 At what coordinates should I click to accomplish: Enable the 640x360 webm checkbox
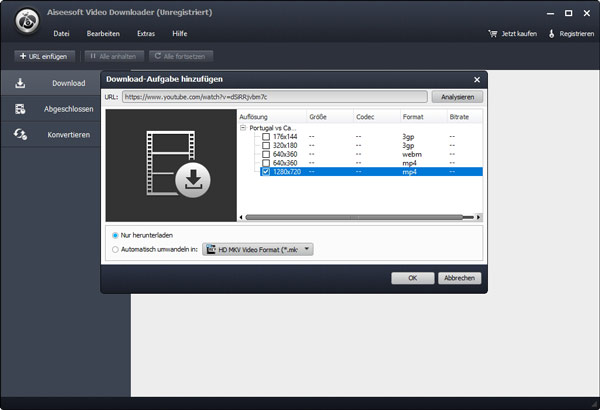tap(266, 154)
